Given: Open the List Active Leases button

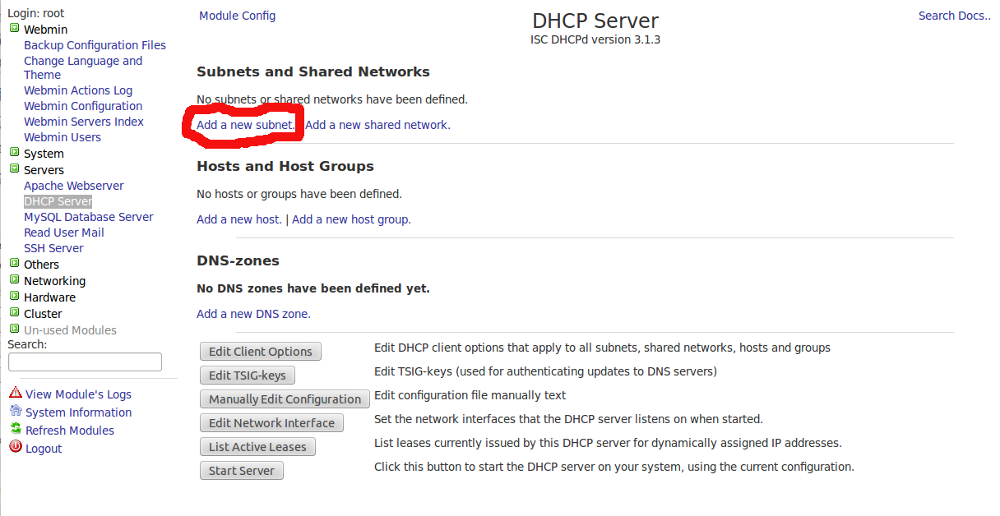Looking at the screenshot, I should tap(257, 447).
